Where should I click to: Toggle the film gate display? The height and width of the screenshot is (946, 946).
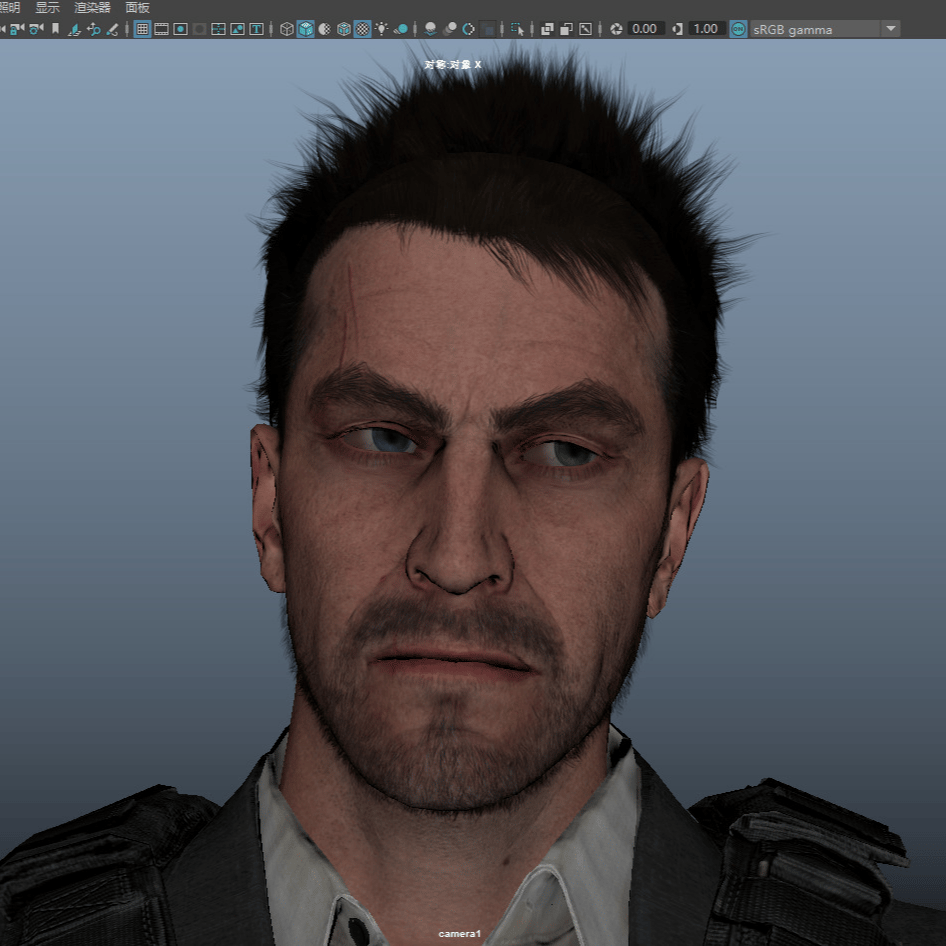161,29
